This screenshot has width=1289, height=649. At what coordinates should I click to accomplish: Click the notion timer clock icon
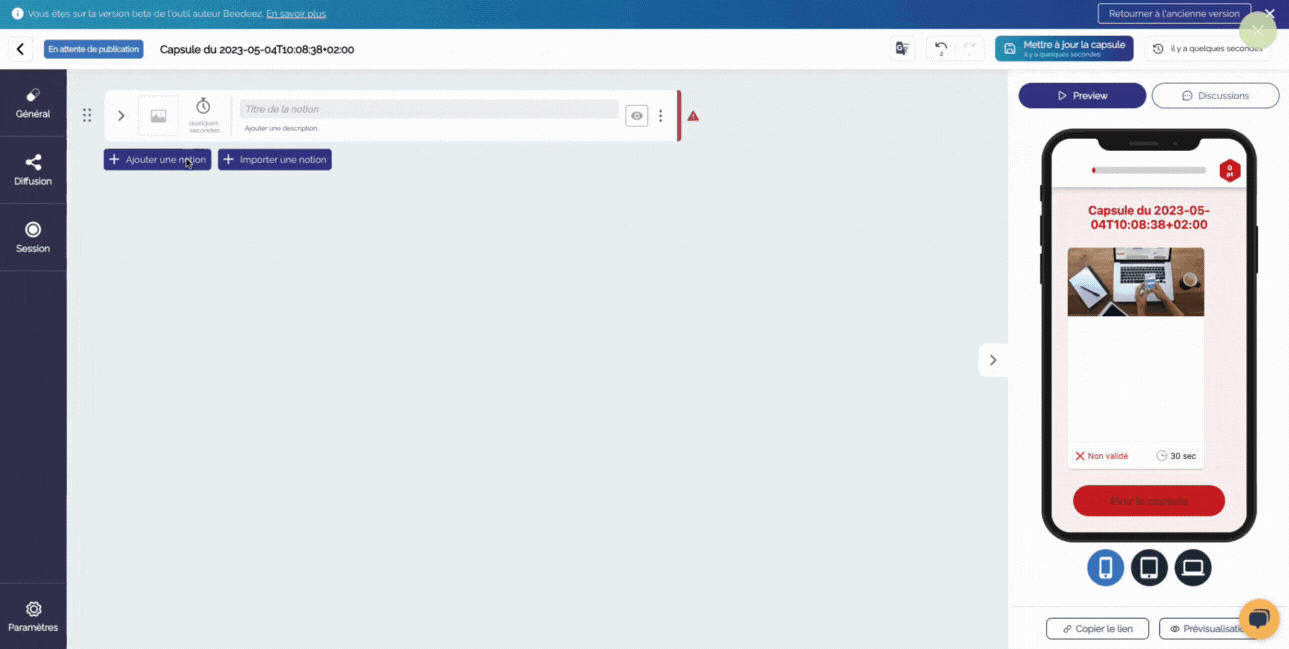point(203,106)
